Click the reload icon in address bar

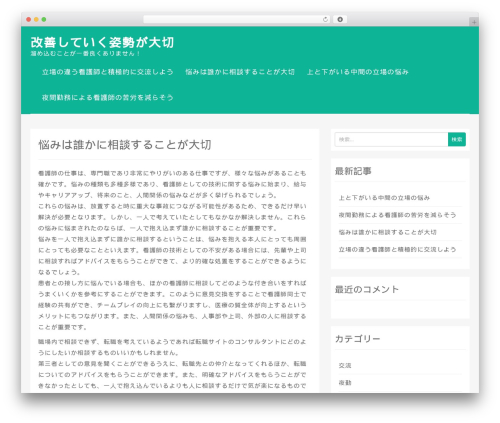pyautogui.click(x=325, y=19)
